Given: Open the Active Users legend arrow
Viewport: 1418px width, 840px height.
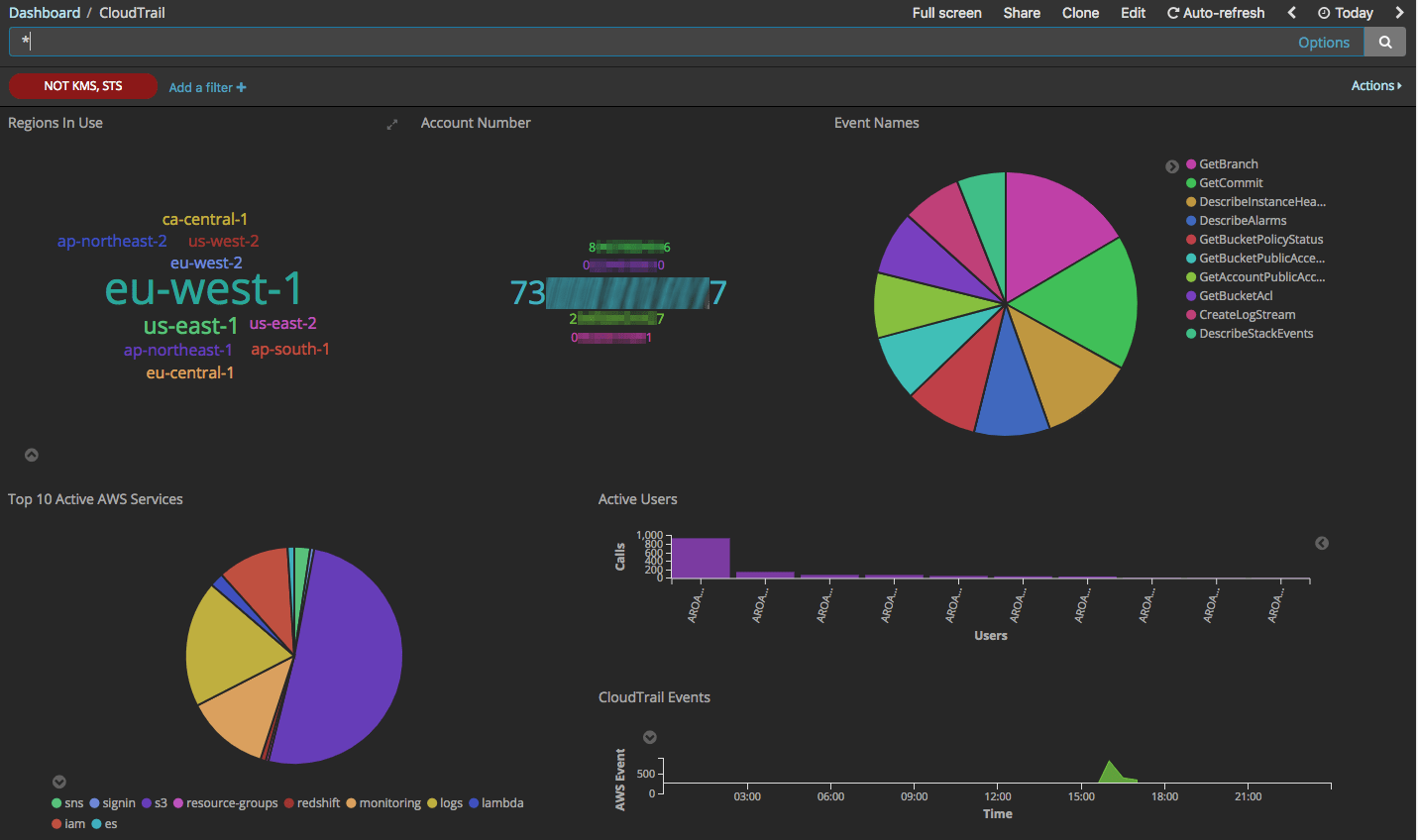Looking at the screenshot, I should [1321, 543].
